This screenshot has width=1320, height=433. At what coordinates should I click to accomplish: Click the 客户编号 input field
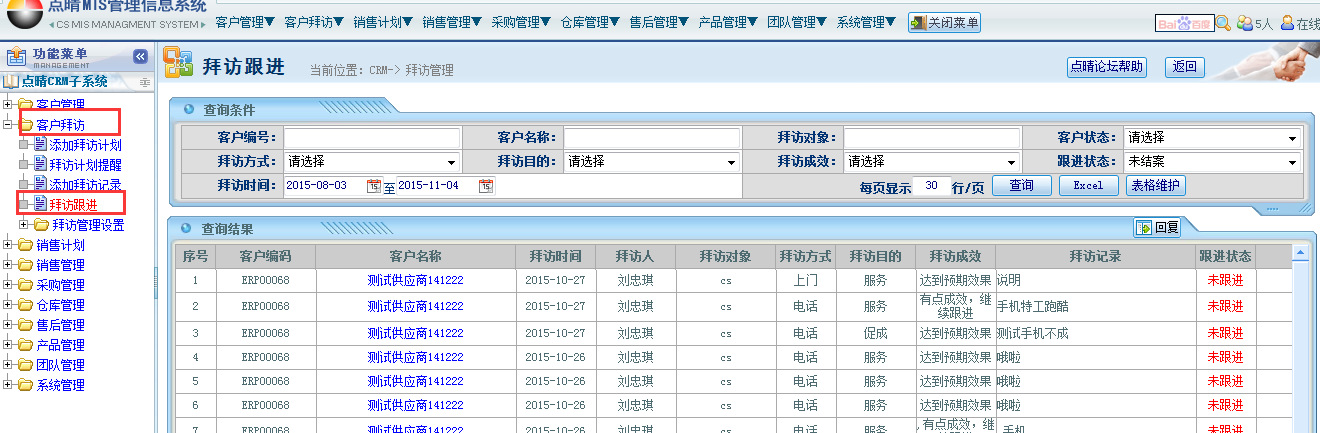click(x=372, y=138)
